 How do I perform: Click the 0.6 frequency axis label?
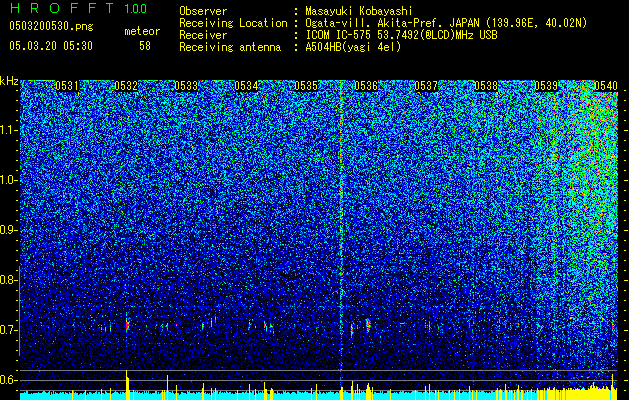(x=9, y=380)
